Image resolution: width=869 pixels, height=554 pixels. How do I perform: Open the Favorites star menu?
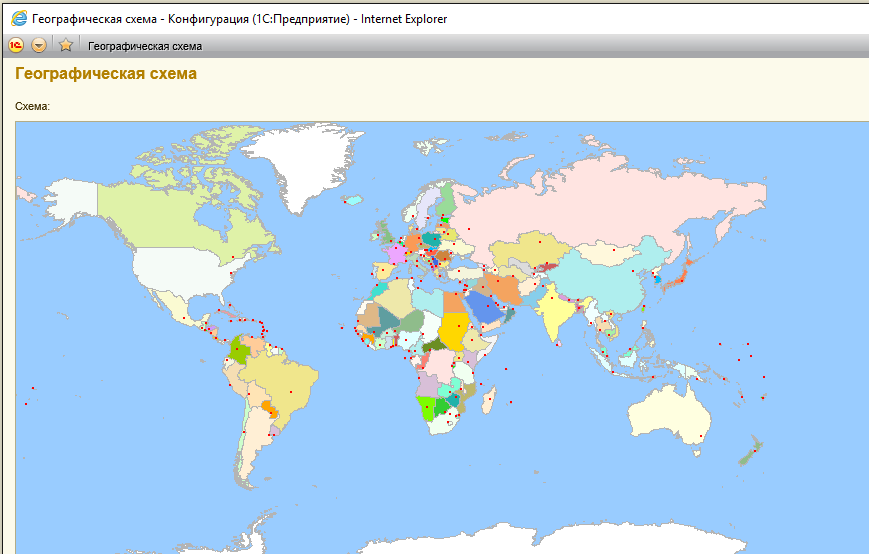tap(66, 45)
